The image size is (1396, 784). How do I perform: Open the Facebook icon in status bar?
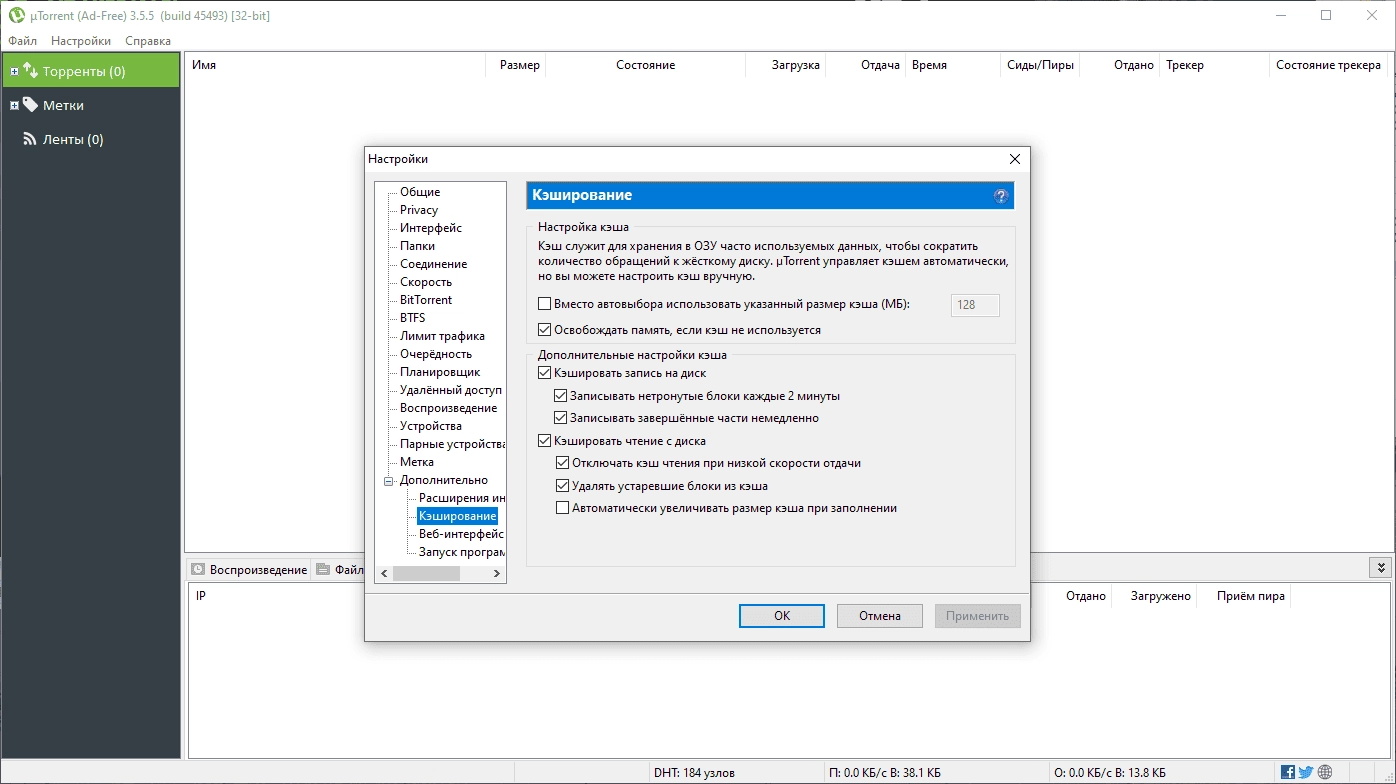(1288, 772)
